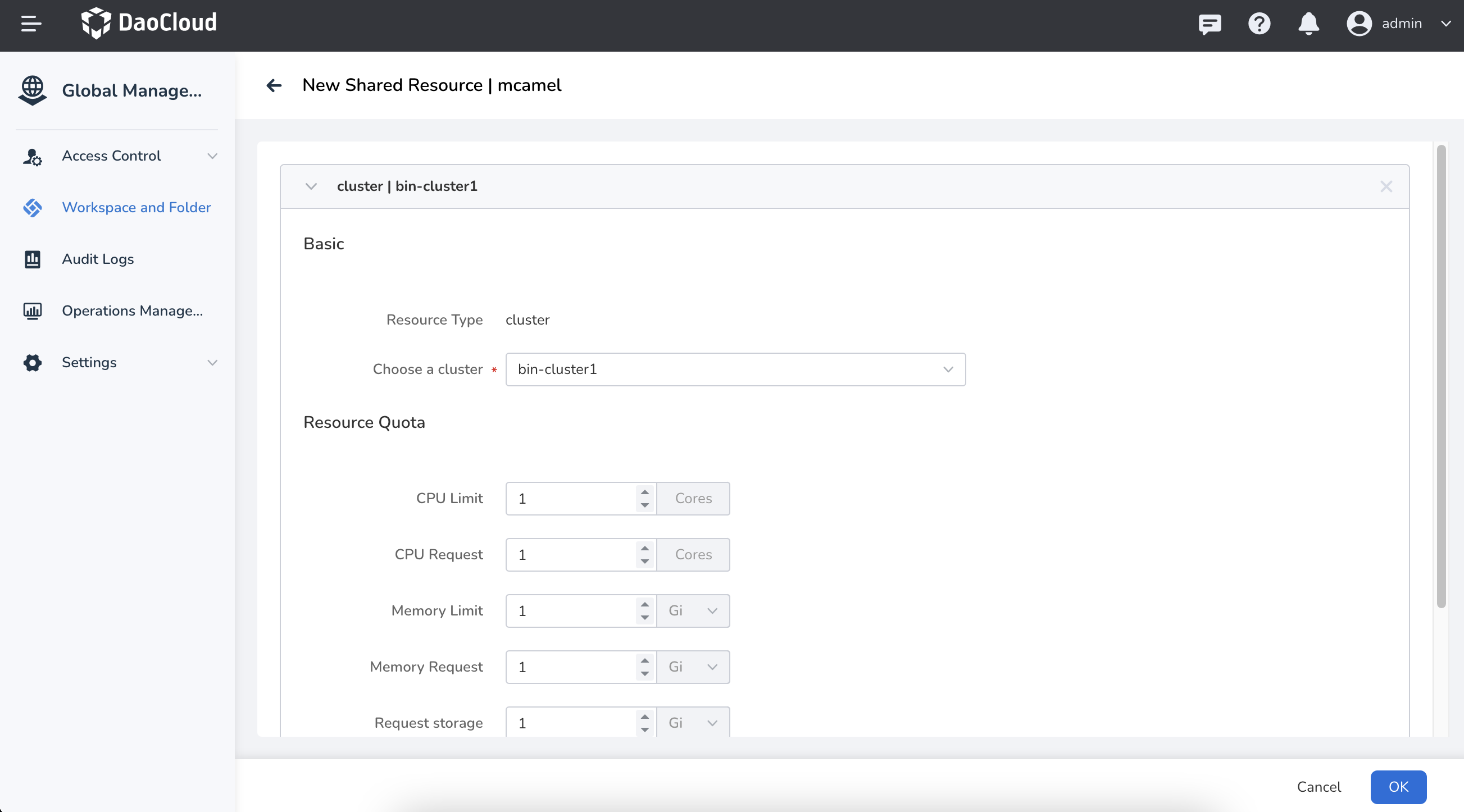Confirm with the OK button

click(1399, 786)
